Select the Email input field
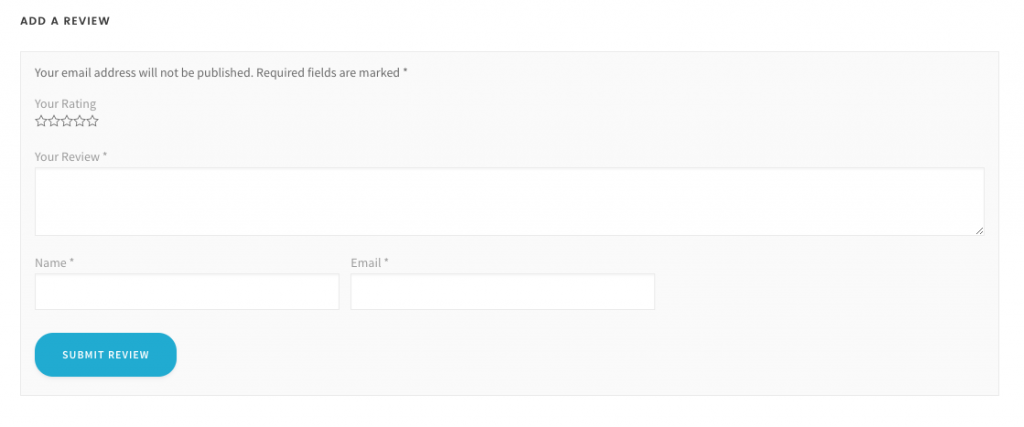Screen dimensions: 1024x427 coord(503,291)
